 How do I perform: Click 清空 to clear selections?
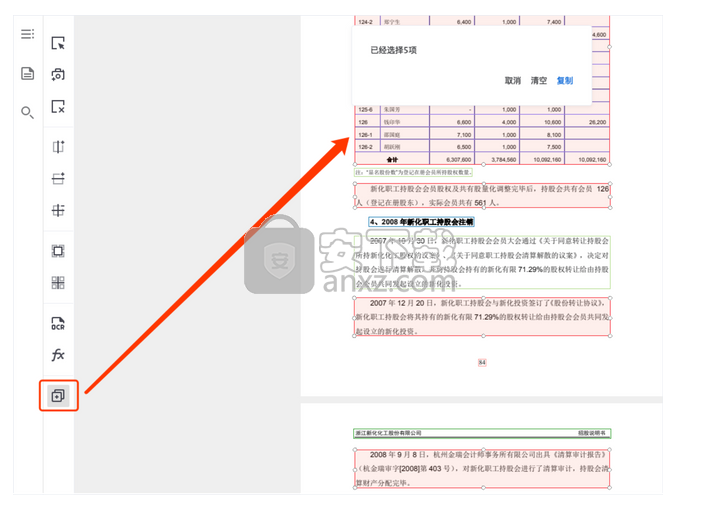point(539,80)
